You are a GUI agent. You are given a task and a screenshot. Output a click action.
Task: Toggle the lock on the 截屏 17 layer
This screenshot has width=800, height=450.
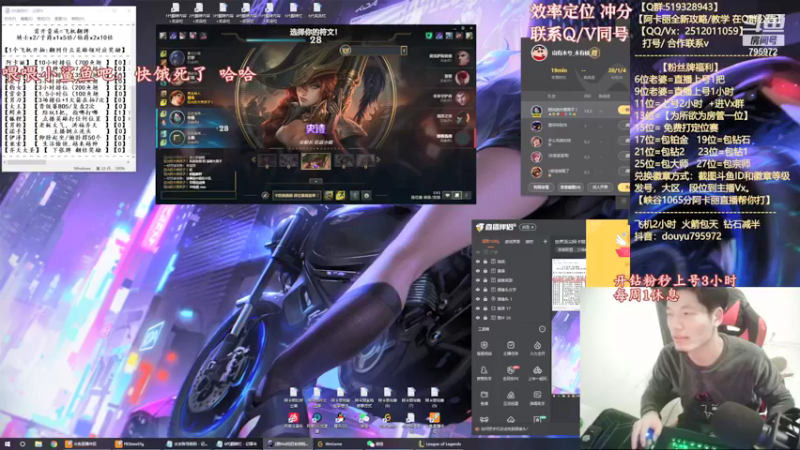[486, 308]
